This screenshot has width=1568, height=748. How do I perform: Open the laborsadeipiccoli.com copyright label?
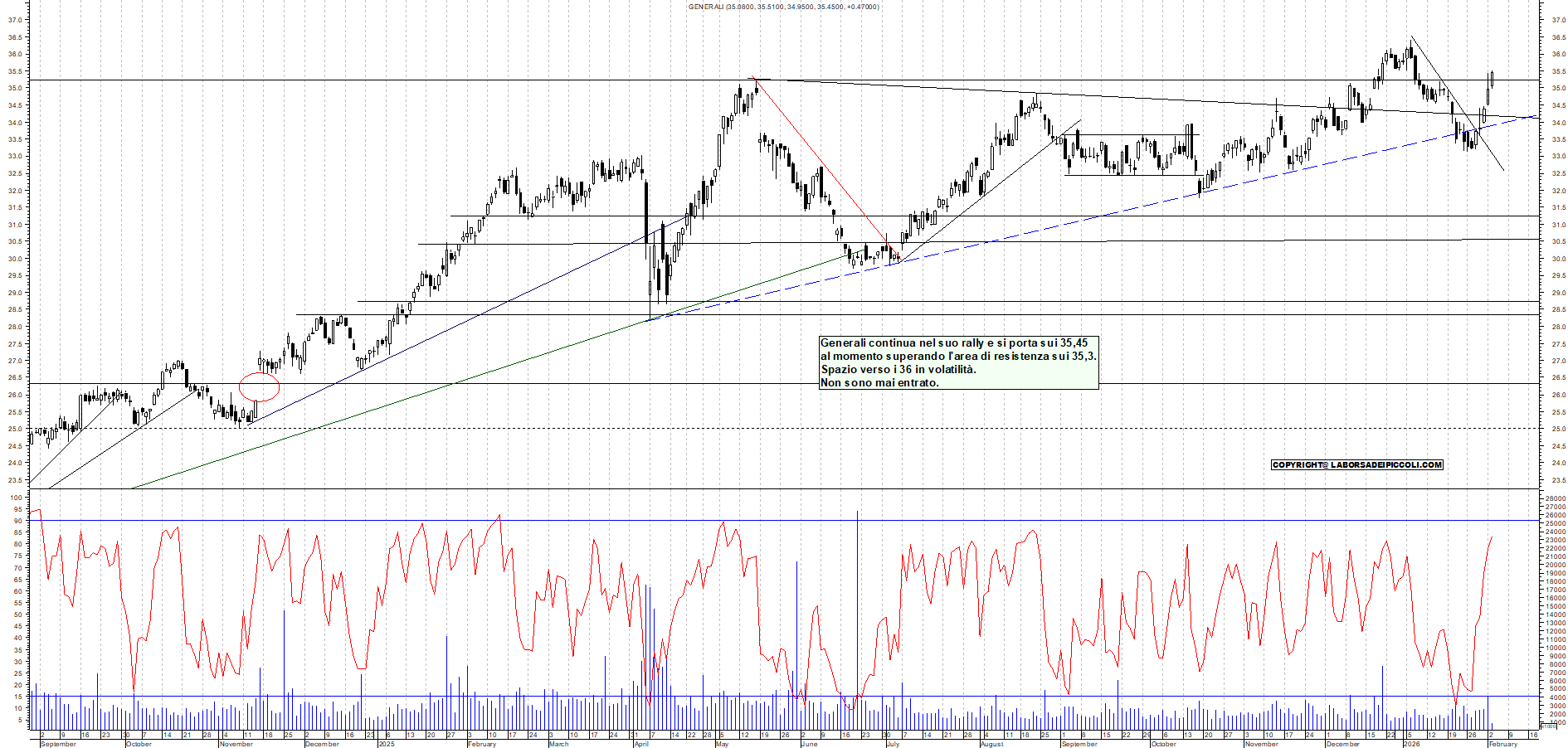(1356, 465)
